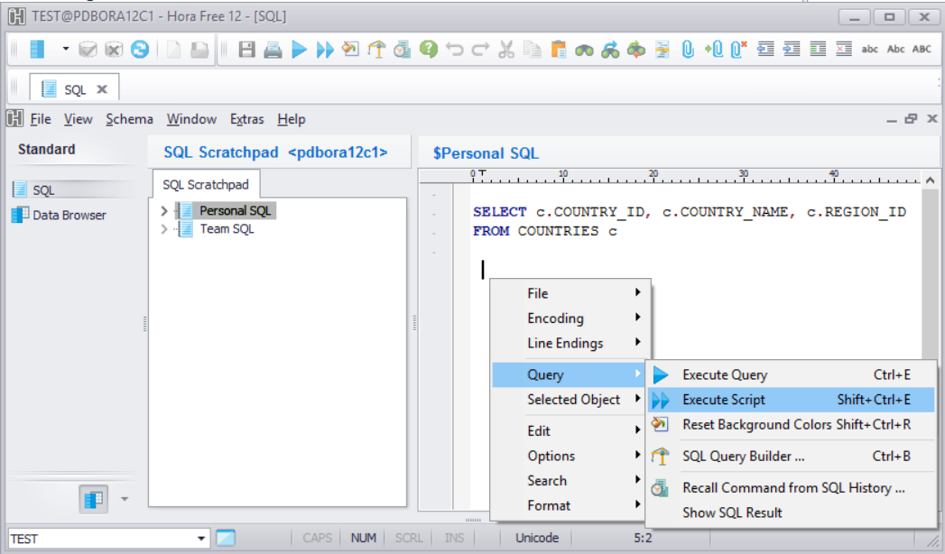Click the green Help question mark icon
This screenshot has width=945, height=554.
429,49
